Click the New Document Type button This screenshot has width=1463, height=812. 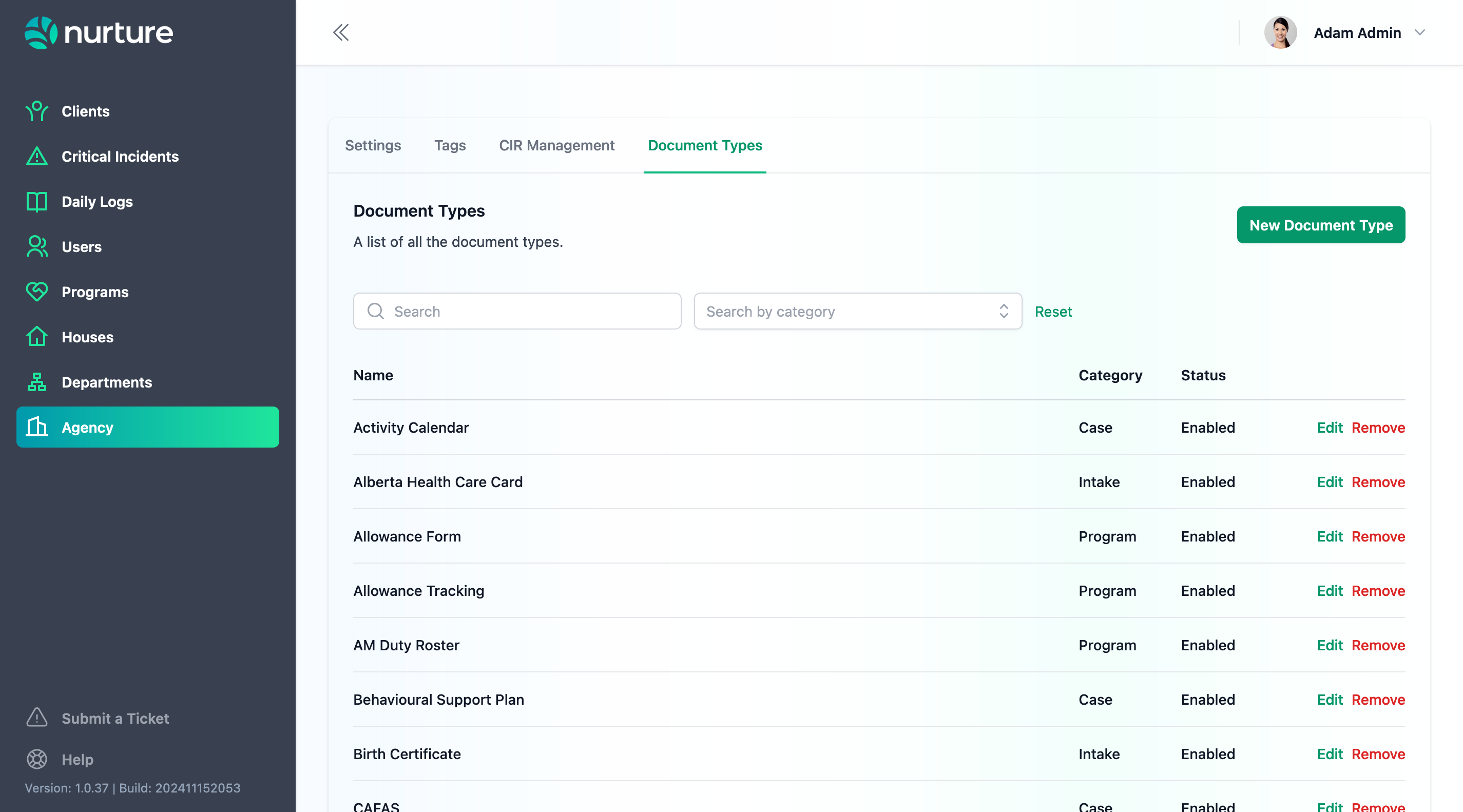(1320, 225)
